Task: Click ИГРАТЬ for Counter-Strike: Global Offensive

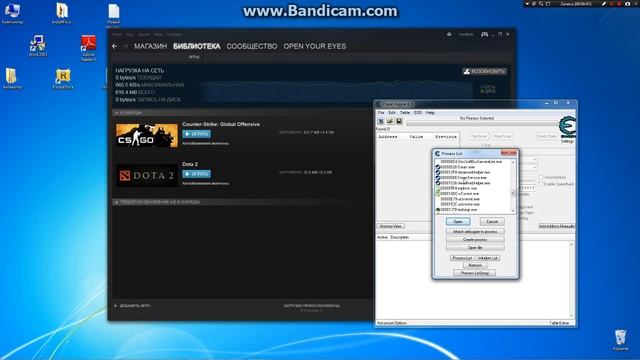Action: tap(196, 134)
